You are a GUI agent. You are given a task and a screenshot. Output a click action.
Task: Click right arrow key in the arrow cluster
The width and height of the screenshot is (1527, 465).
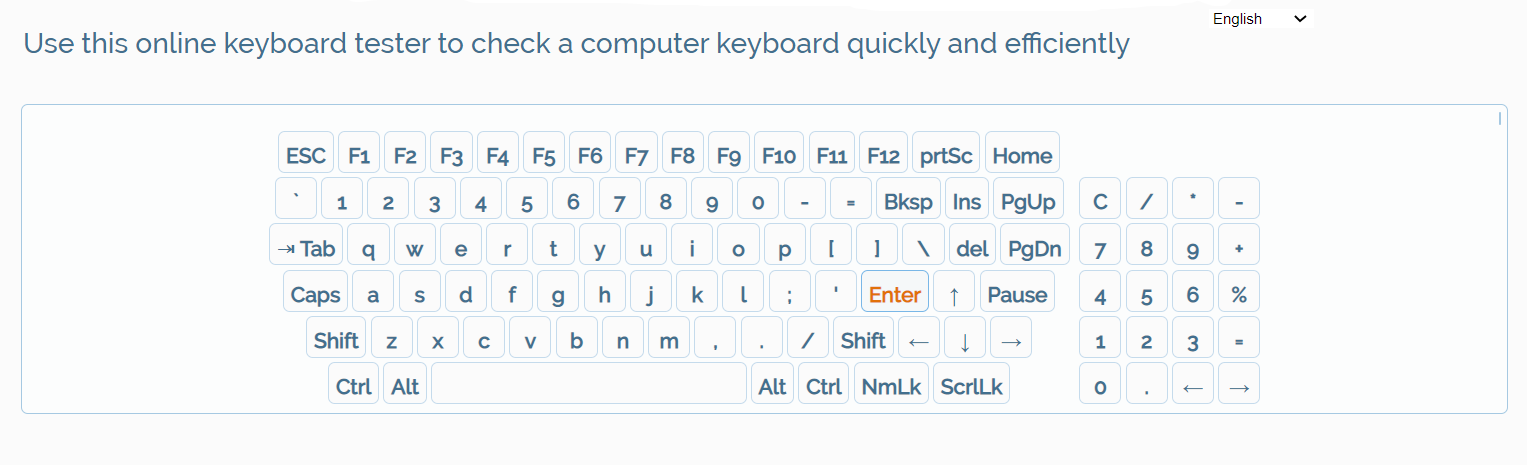click(1010, 340)
